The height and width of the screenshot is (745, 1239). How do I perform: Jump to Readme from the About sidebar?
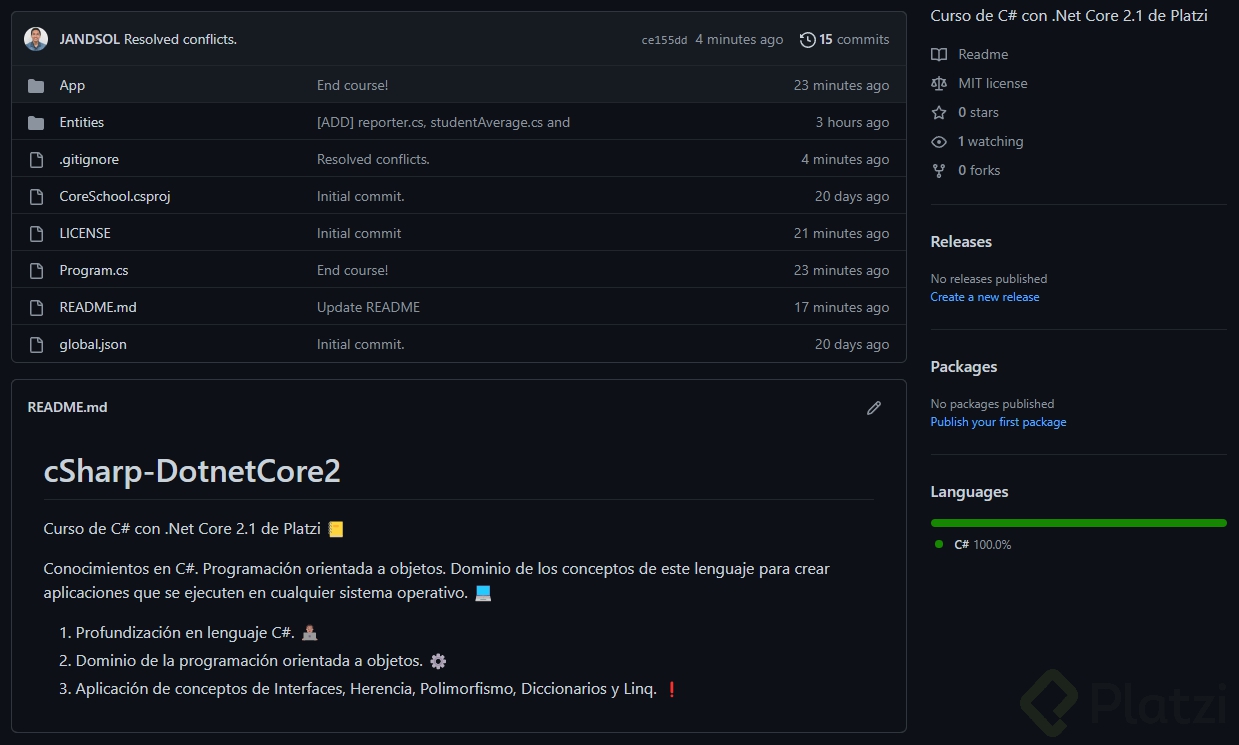point(983,55)
